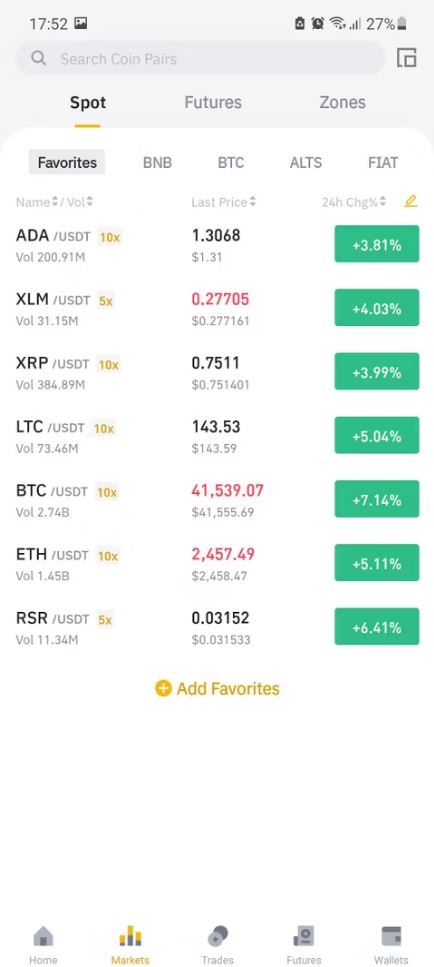
Task: Tap the layout switch icon beside search
Action: pos(406,58)
